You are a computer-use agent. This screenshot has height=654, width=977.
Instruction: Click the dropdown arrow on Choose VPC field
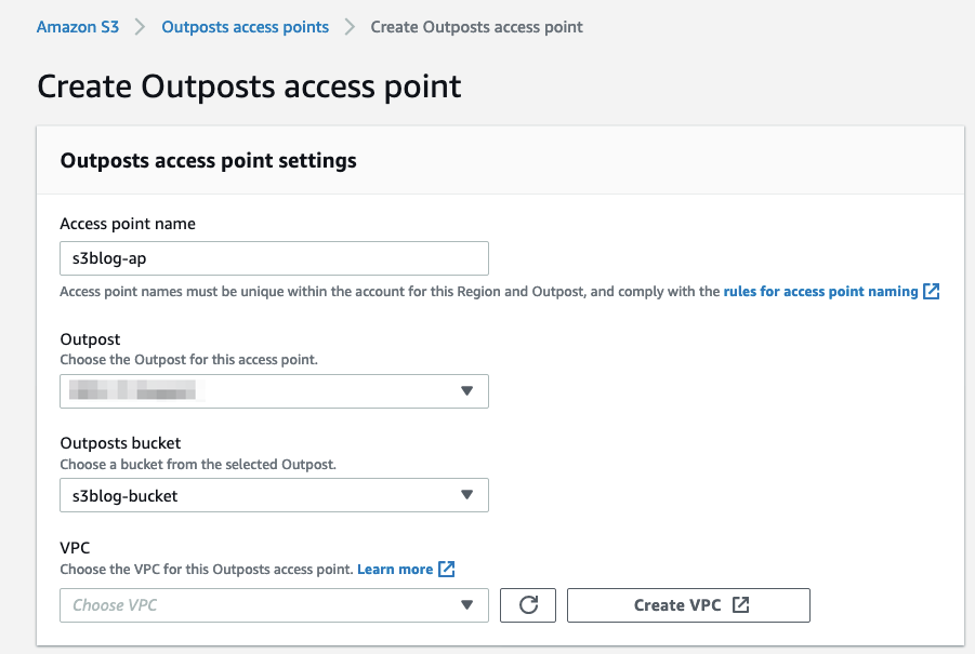[x=469, y=604]
